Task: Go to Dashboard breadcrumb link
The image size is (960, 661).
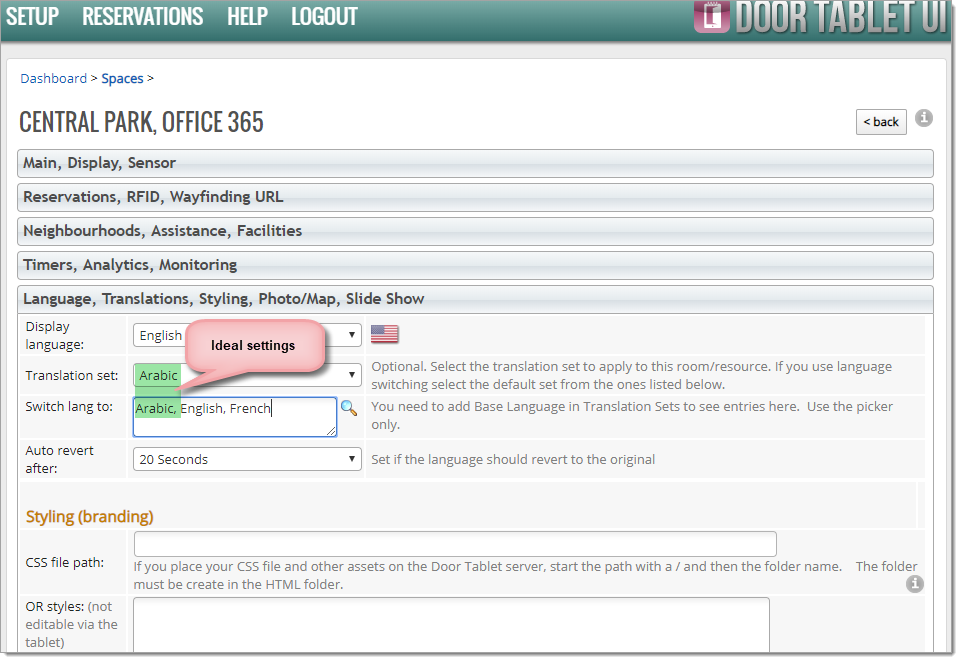Action: (x=53, y=78)
